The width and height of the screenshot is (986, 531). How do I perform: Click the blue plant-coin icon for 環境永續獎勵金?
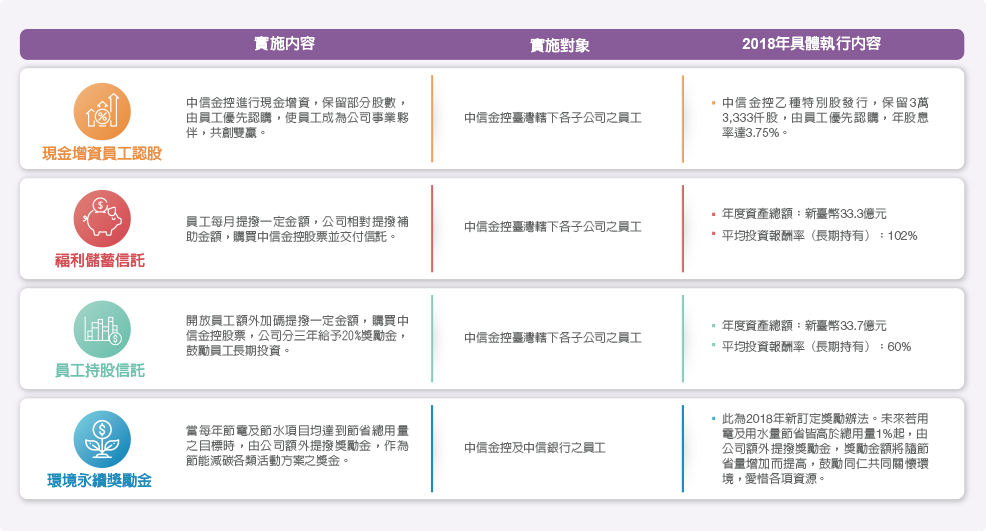pos(102,439)
